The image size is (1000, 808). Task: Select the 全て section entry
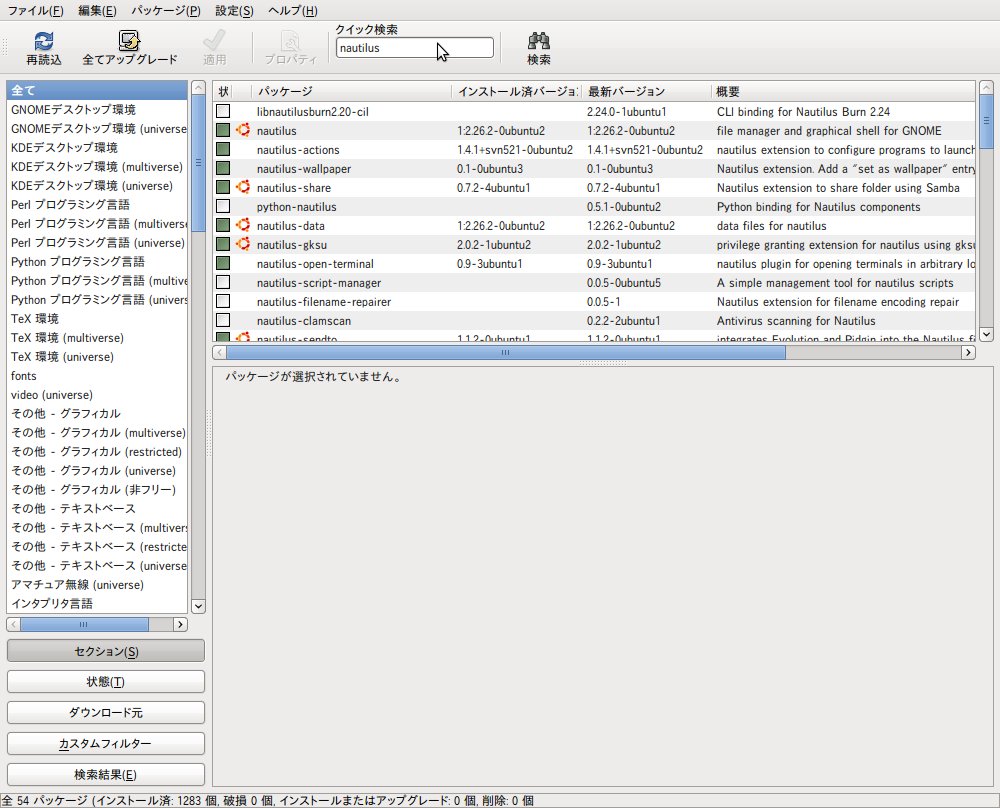coord(97,90)
